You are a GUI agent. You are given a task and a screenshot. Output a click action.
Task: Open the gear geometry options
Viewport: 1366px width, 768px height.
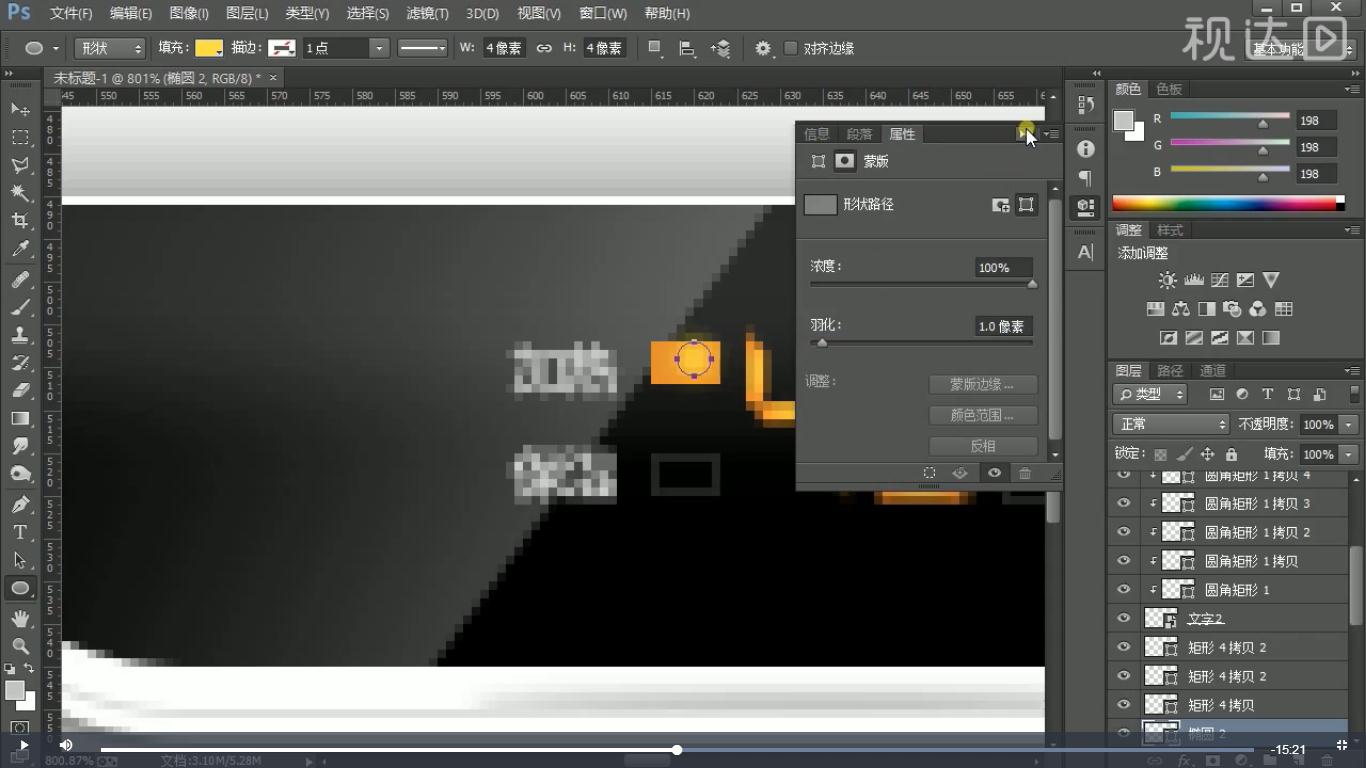[x=763, y=48]
